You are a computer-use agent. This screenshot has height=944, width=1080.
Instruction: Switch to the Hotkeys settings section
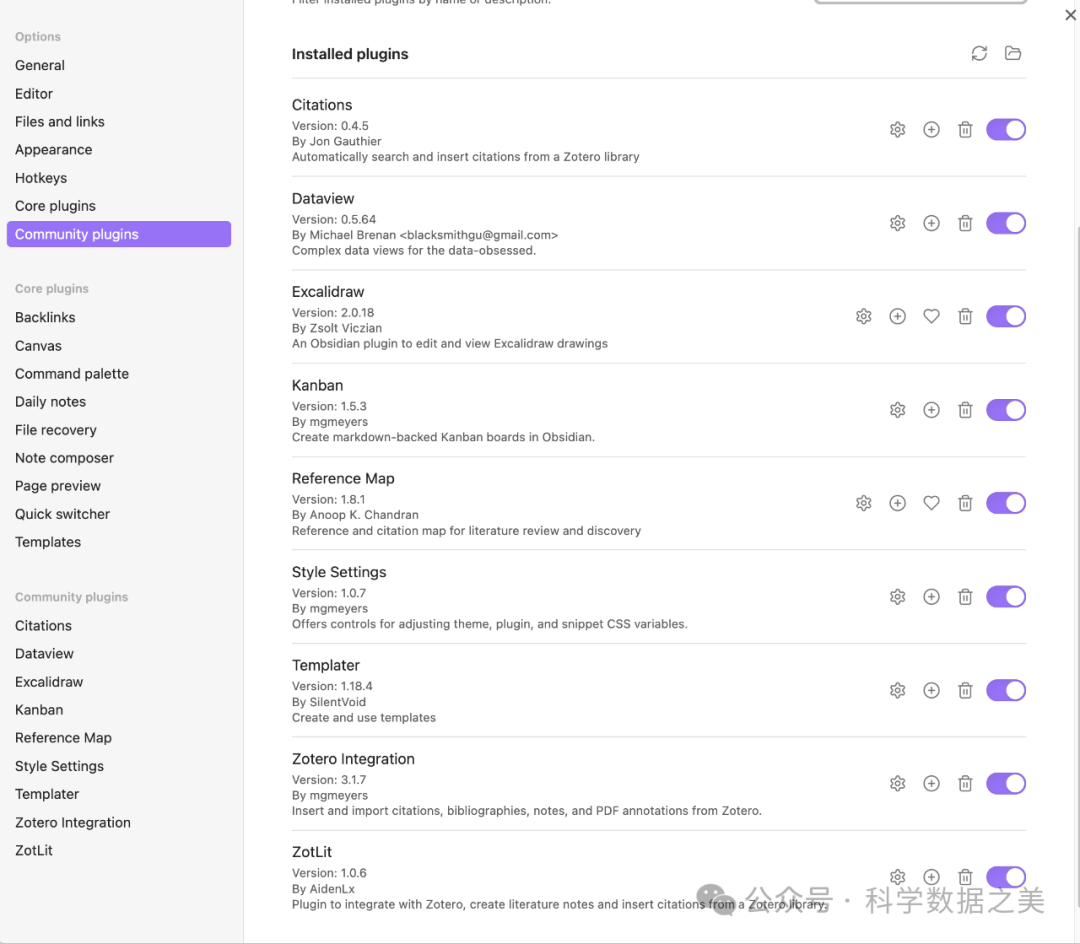click(x=41, y=178)
